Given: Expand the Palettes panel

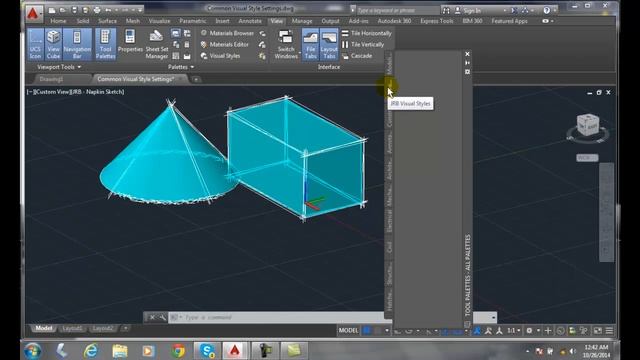Looking at the screenshot, I should pyautogui.click(x=181, y=67).
